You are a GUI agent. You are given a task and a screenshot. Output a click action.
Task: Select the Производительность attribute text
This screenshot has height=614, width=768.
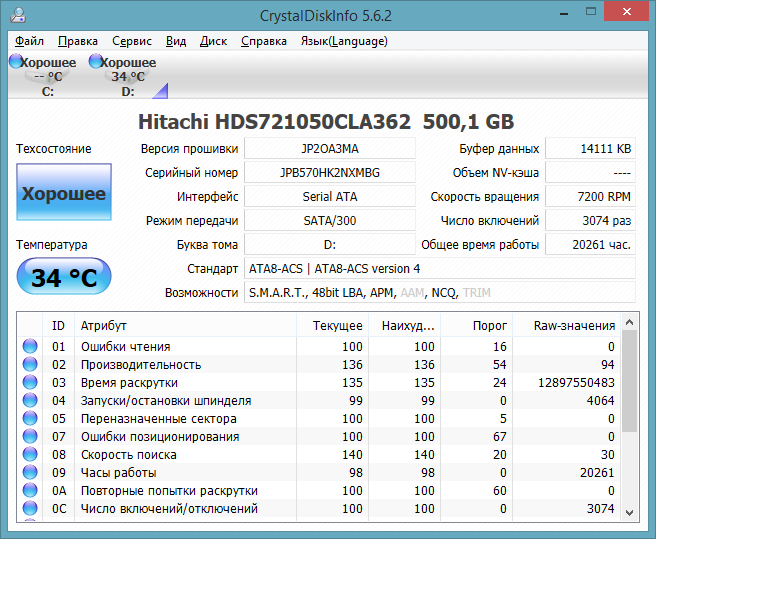point(141,365)
